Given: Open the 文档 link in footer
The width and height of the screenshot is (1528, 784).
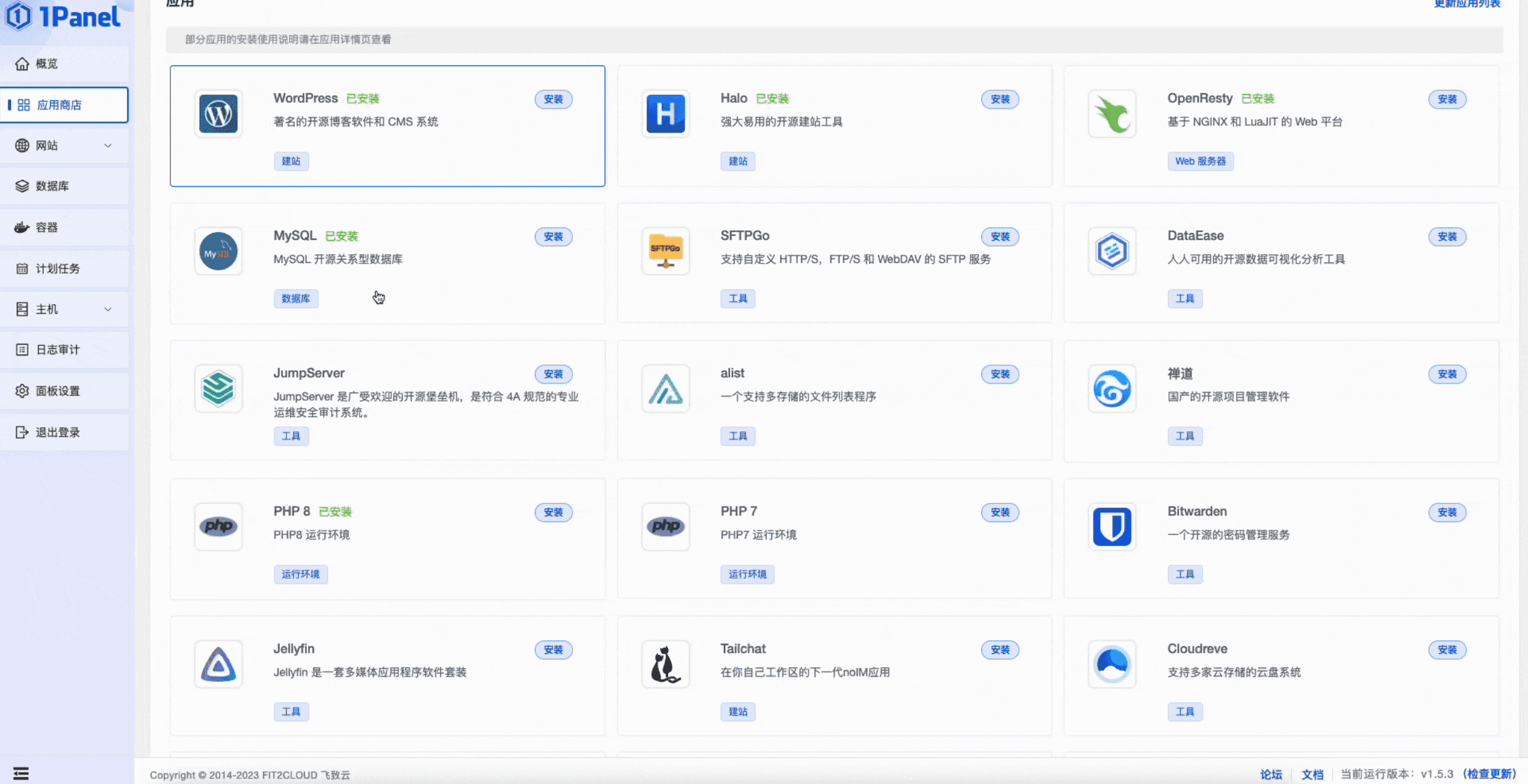Looking at the screenshot, I should 1313,775.
